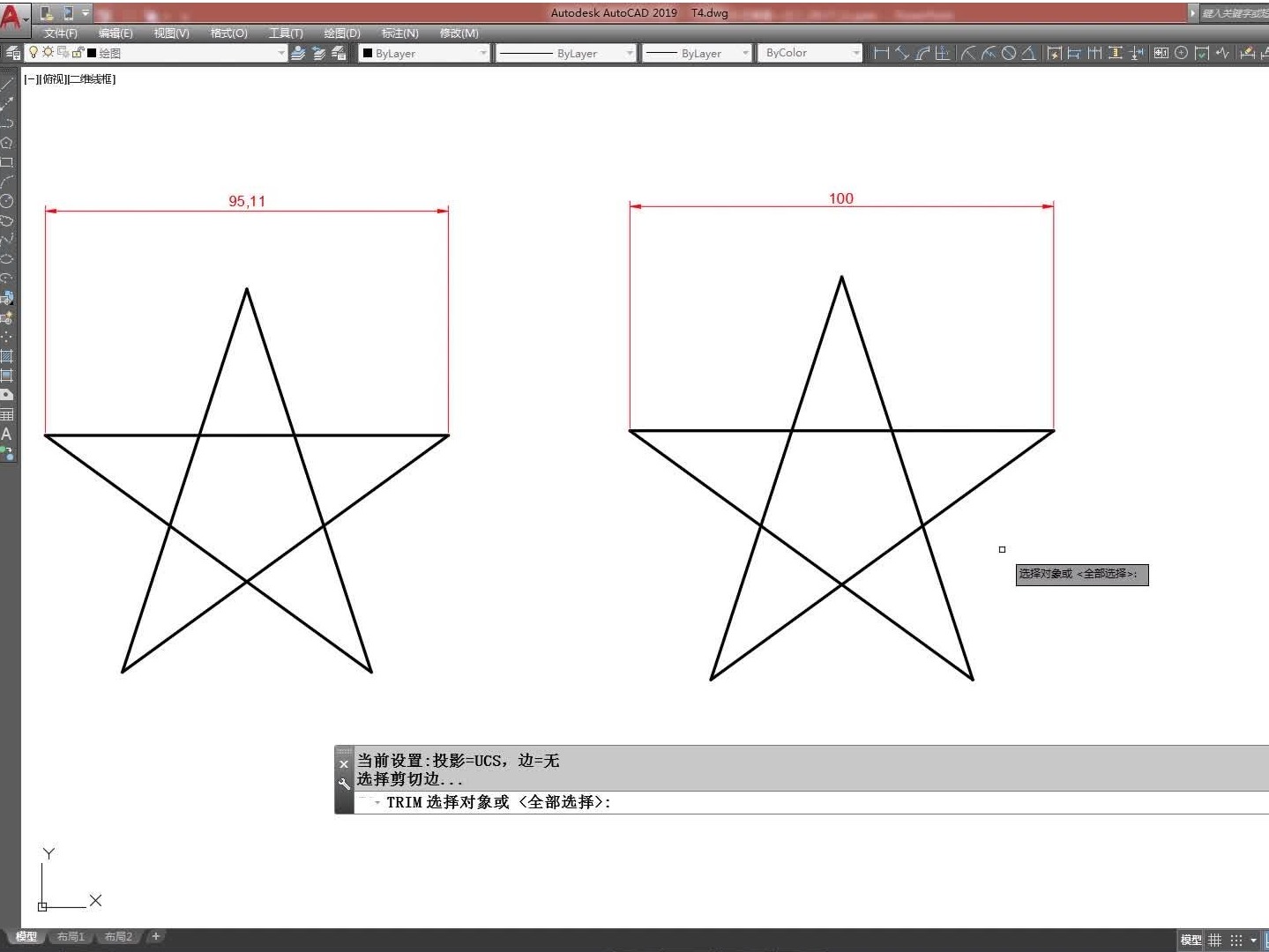The width and height of the screenshot is (1269, 952).
Task: Select the Polygon drawing tool
Action: click(x=7, y=143)
